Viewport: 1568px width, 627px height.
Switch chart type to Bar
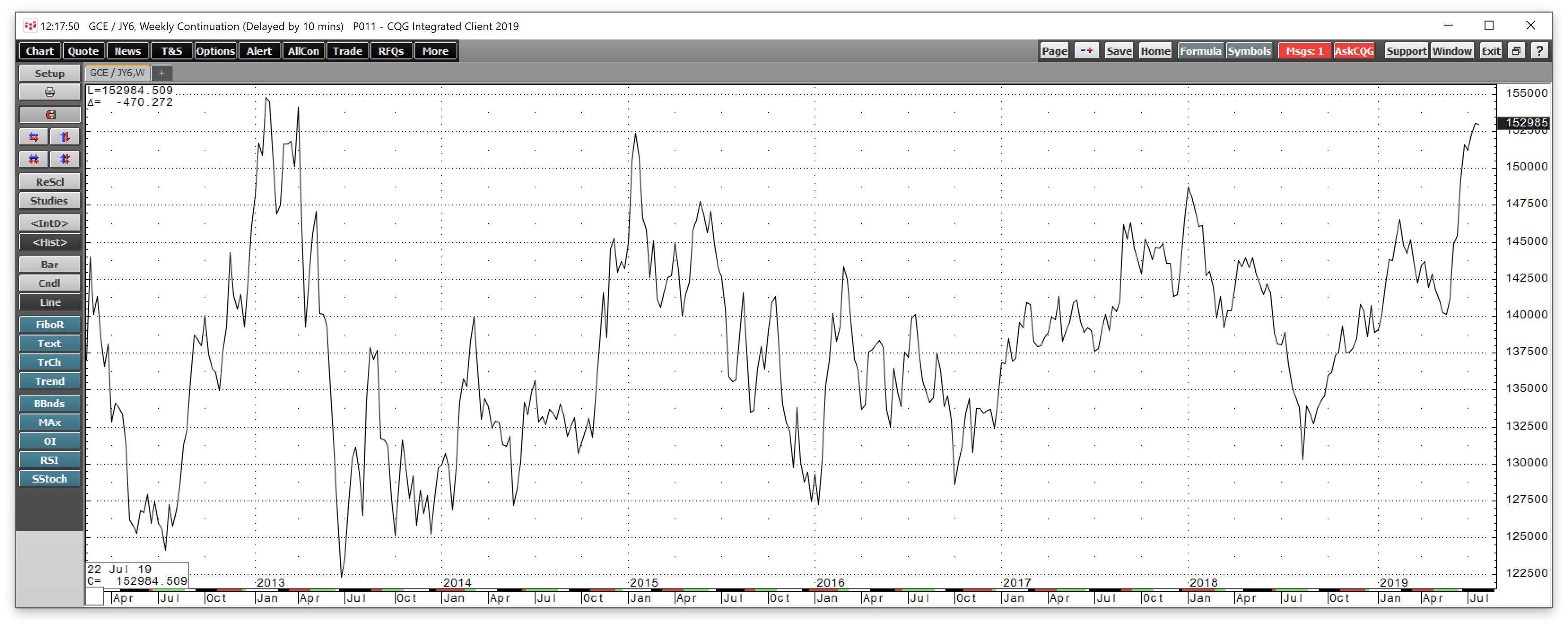49,264
